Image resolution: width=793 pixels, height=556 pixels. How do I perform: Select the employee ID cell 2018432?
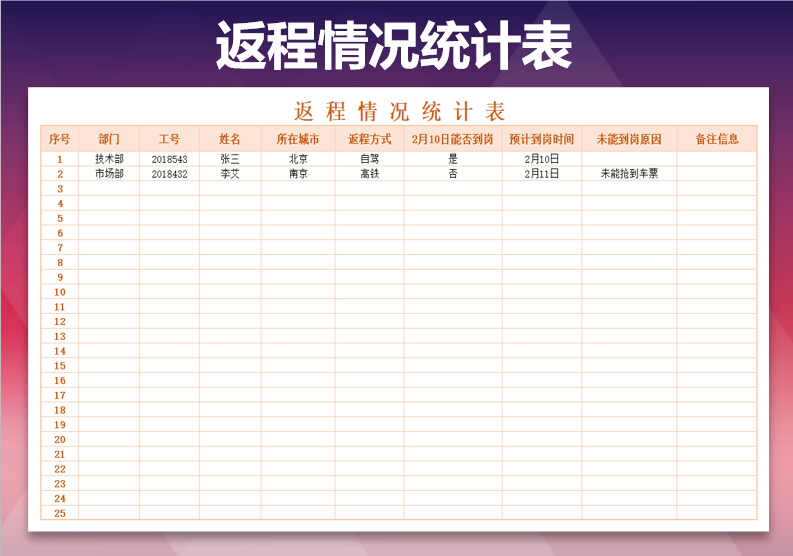tap(169, 174)
